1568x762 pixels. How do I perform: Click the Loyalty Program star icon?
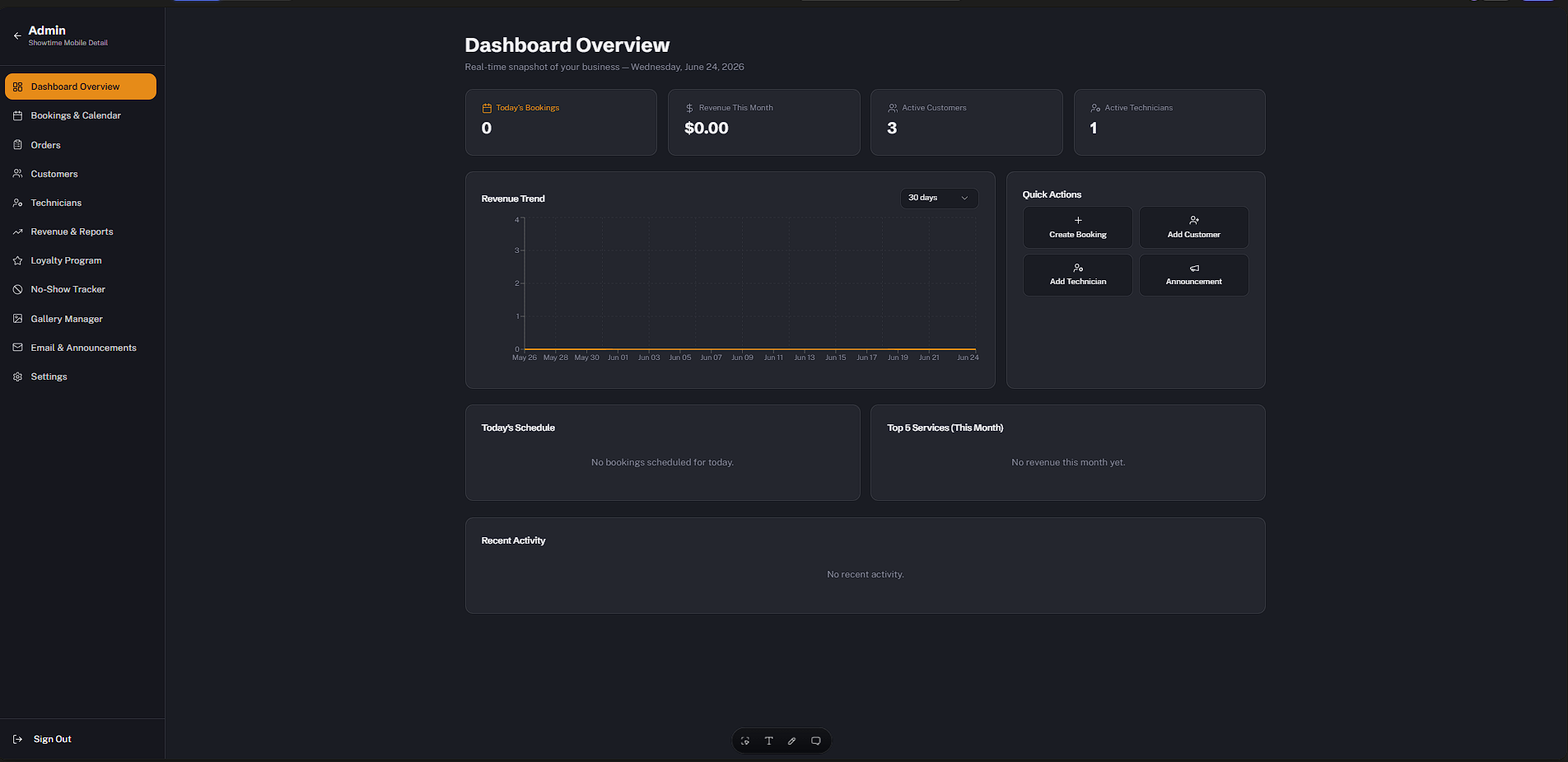[17, 260]
